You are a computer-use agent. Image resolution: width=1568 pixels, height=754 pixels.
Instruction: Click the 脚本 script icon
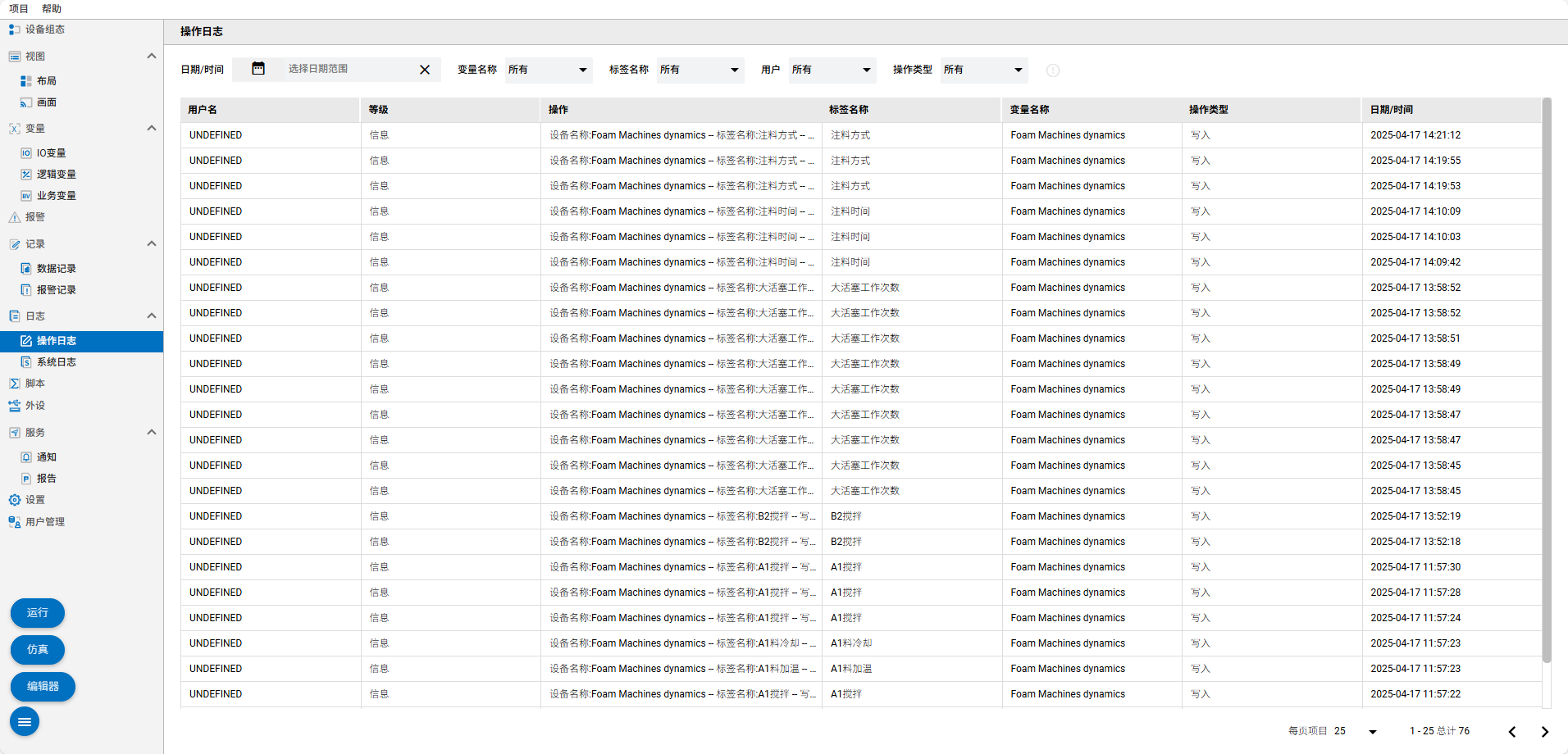[14, 384]
